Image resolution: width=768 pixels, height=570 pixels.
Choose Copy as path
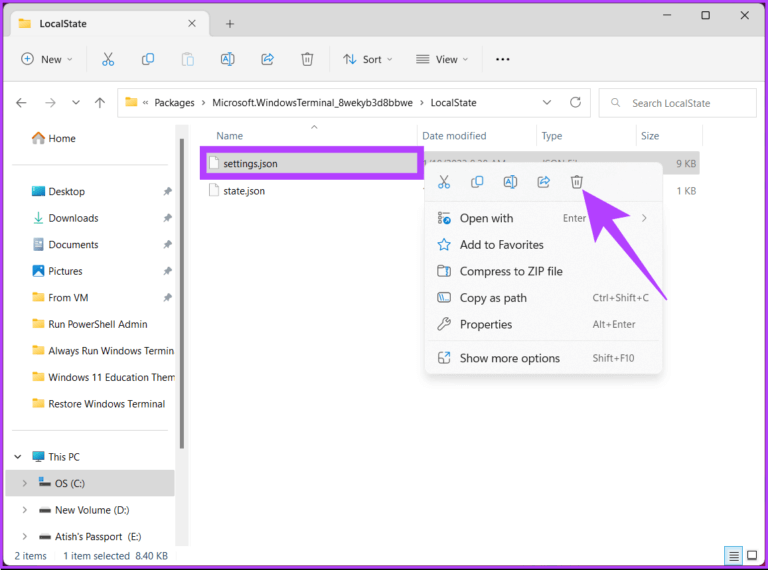[x=543, y=298]
